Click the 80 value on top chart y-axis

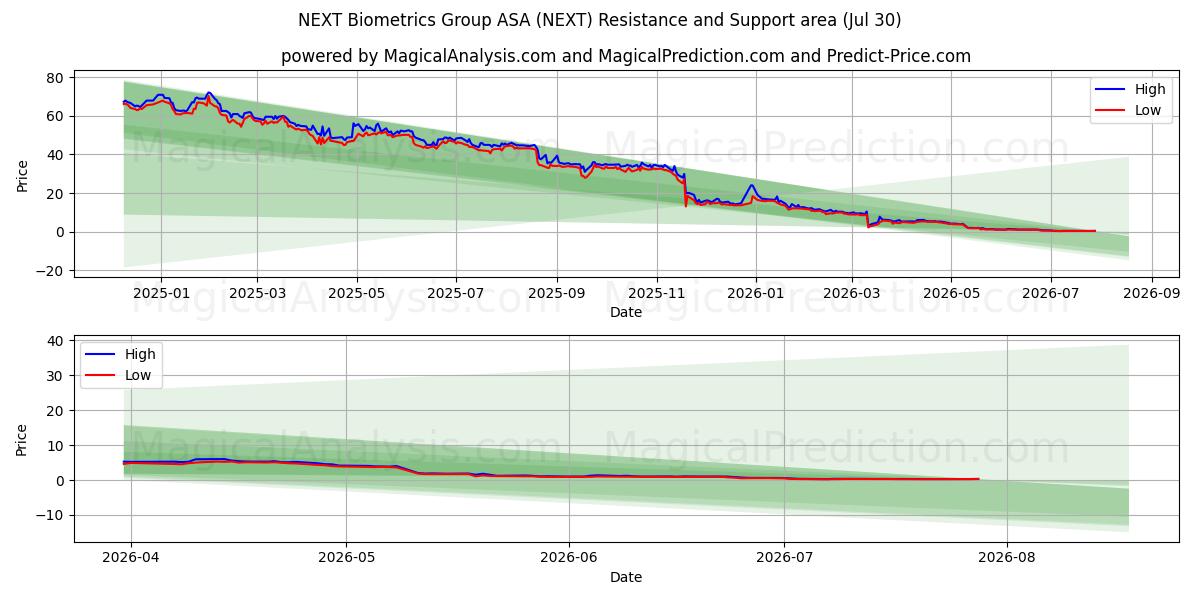[55, 78]
